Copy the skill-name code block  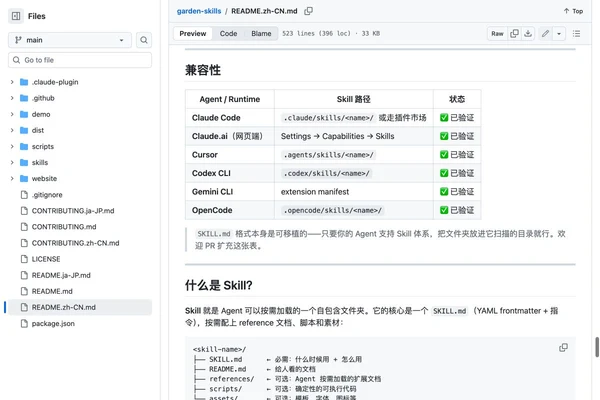[x=563, y=348]
